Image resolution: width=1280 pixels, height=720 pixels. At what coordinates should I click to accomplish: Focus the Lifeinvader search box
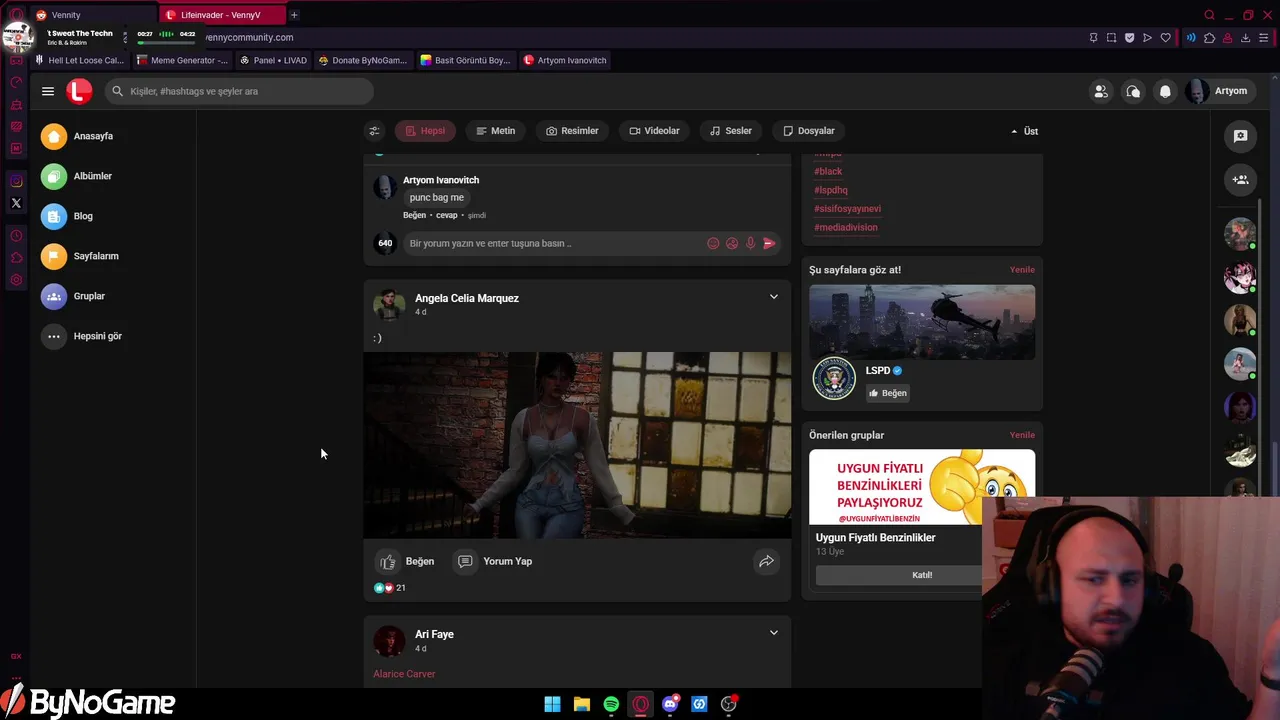(239, 91)
